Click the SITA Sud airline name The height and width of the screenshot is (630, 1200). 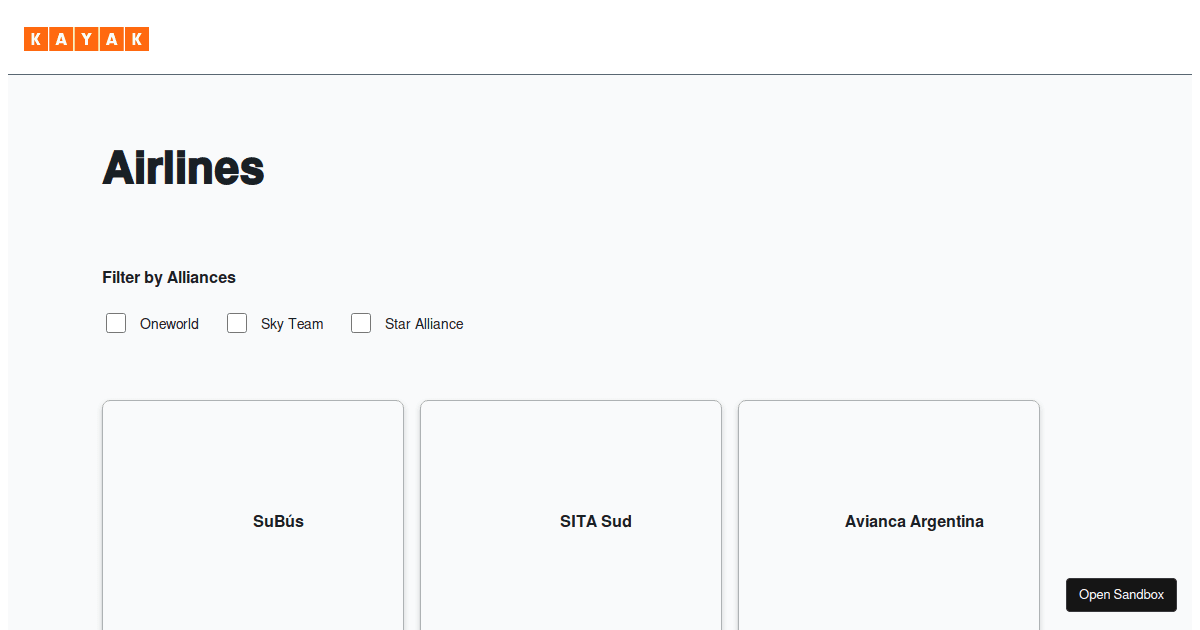(x=596, y=521)
